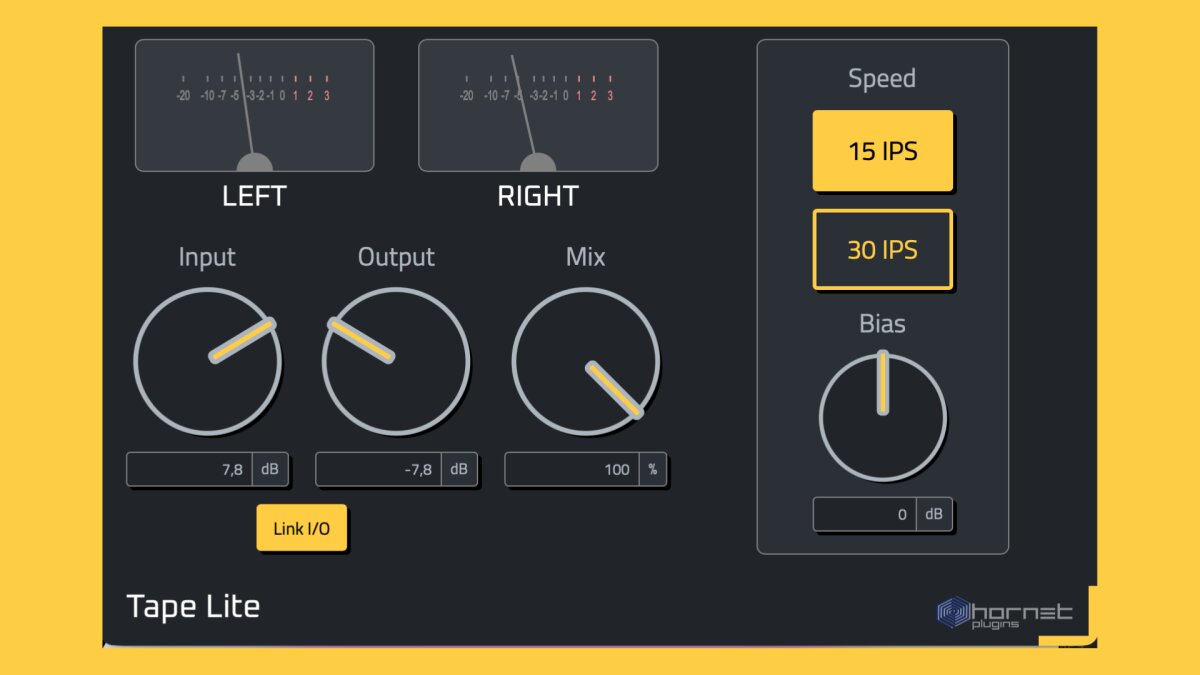Click the 'Mix' knob label
Screen dimensions: 1200x675
[x=585, y=257]
